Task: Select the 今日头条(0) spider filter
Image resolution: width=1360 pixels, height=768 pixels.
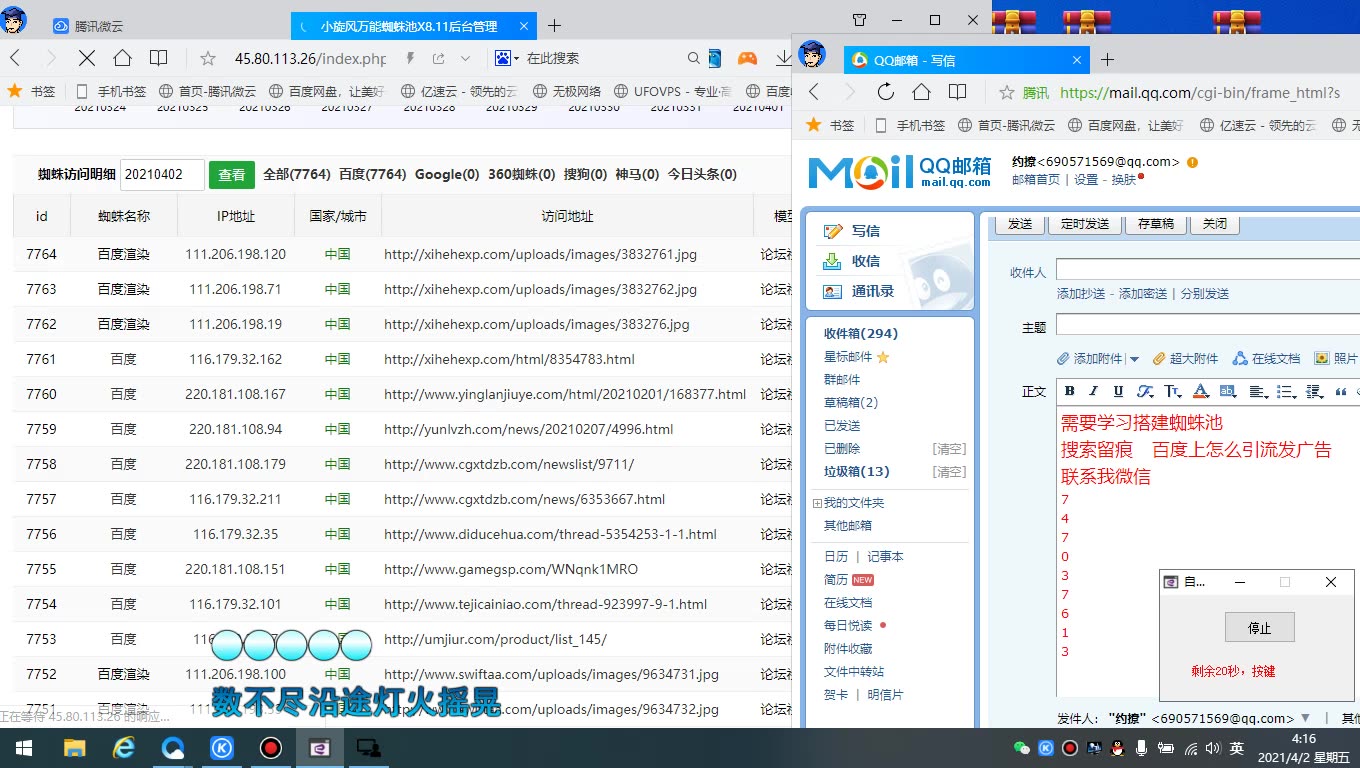Action: 702,174
